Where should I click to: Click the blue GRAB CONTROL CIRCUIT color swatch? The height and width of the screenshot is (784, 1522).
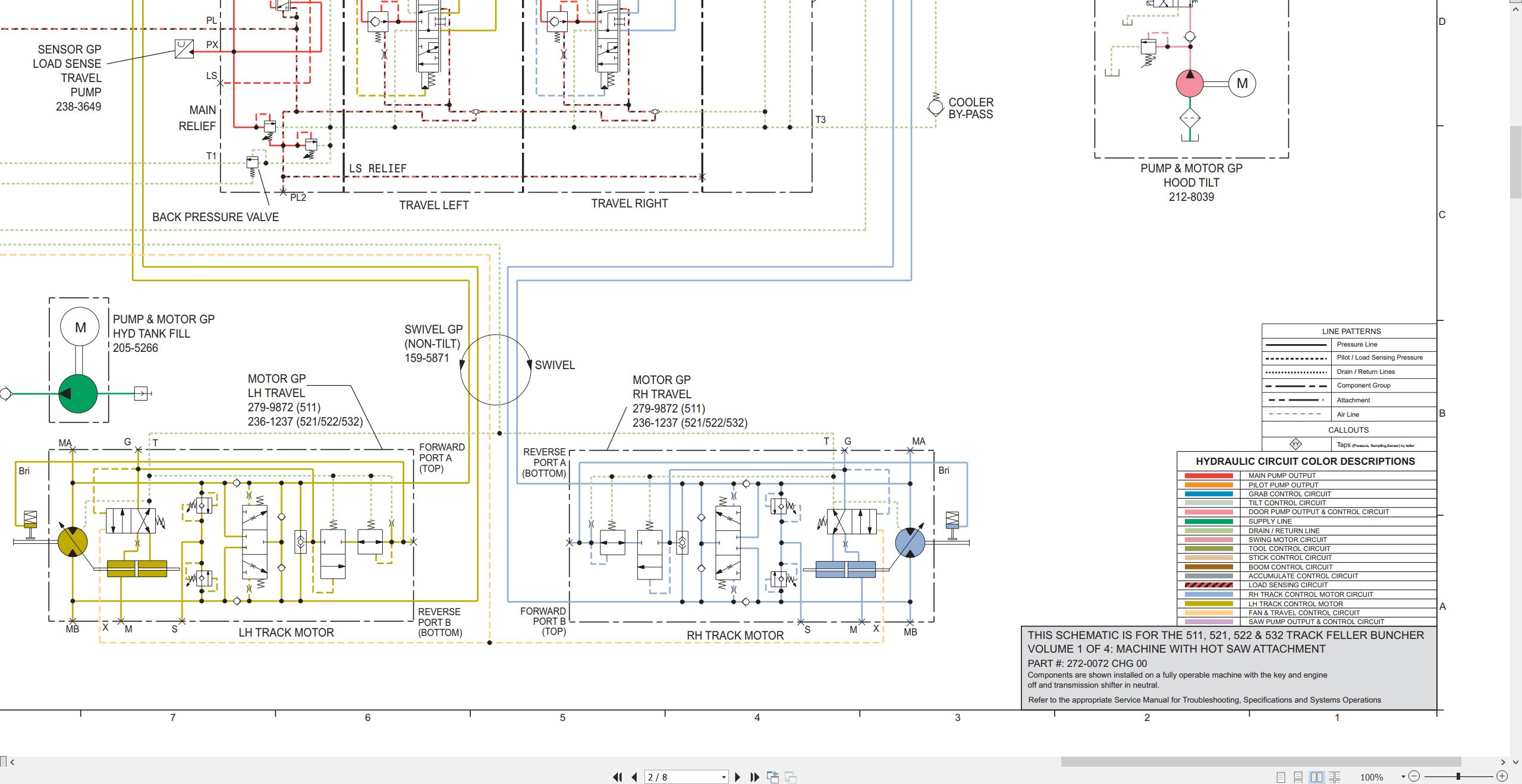pos(1208,494)
